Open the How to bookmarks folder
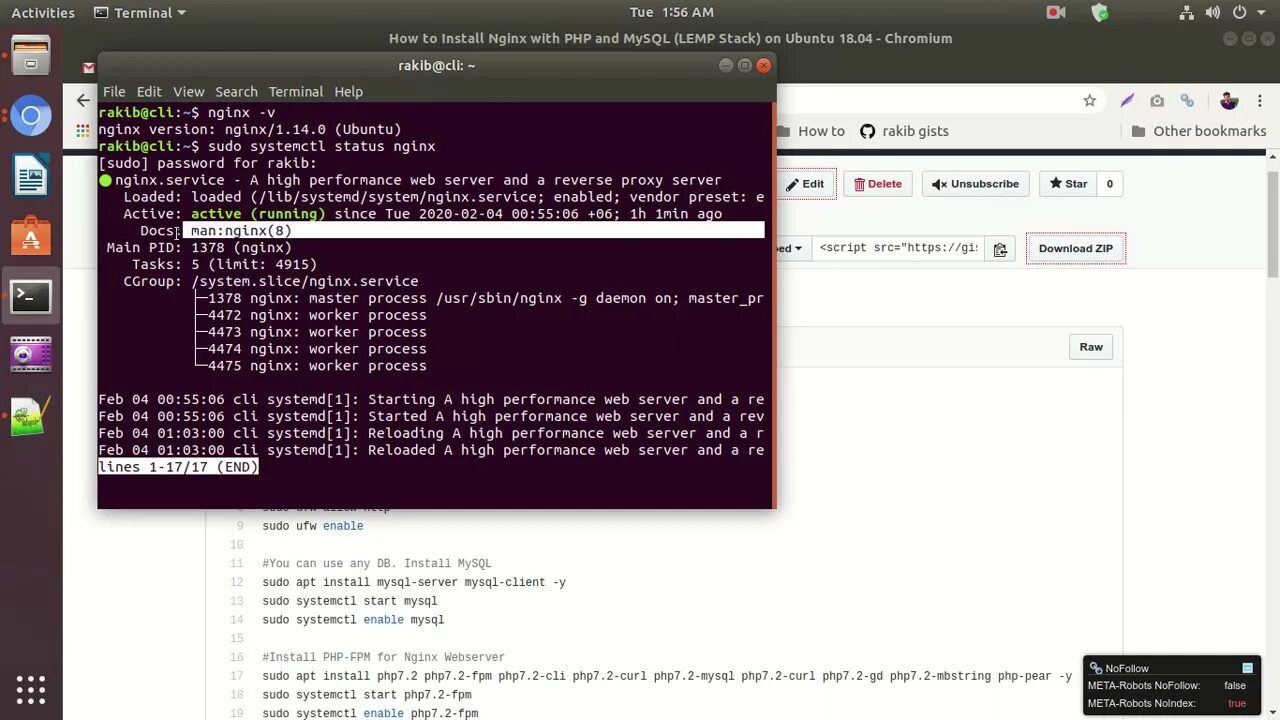The image size is (1280, 720). 811,131
